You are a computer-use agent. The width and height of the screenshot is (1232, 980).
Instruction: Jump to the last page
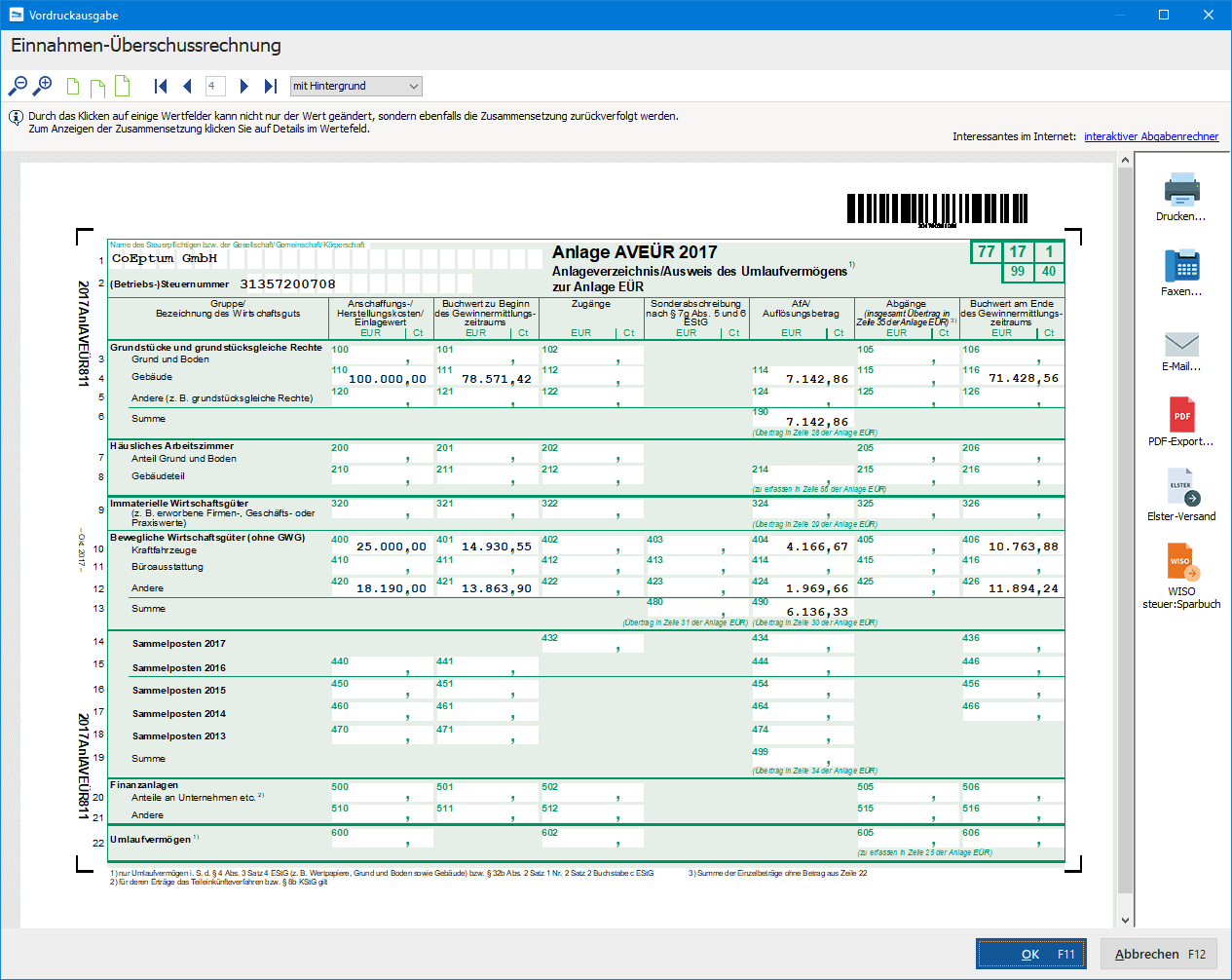point(271,86)
